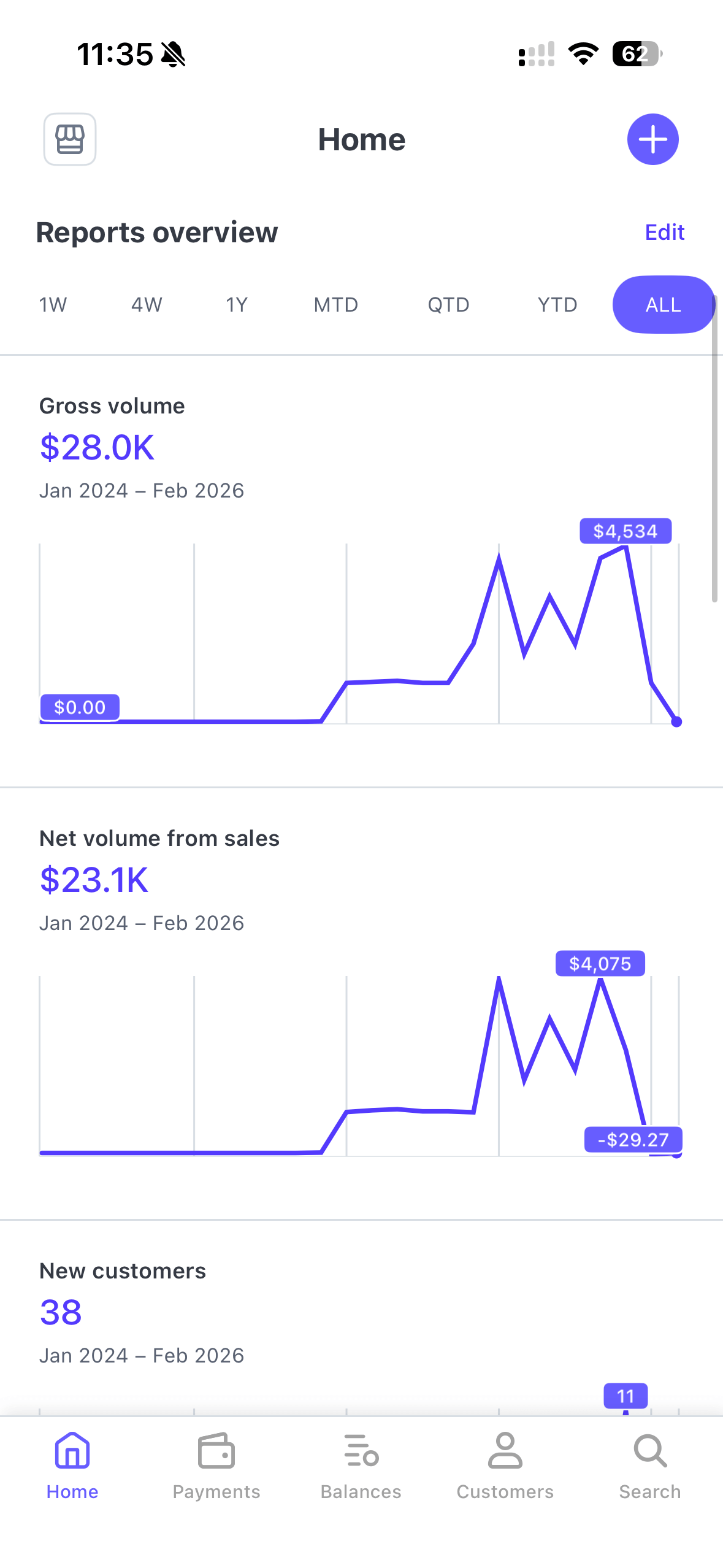The width and height of the screenshot is (723, 1568).
Task: Open the Customers tab
Action: [505, 1465]
